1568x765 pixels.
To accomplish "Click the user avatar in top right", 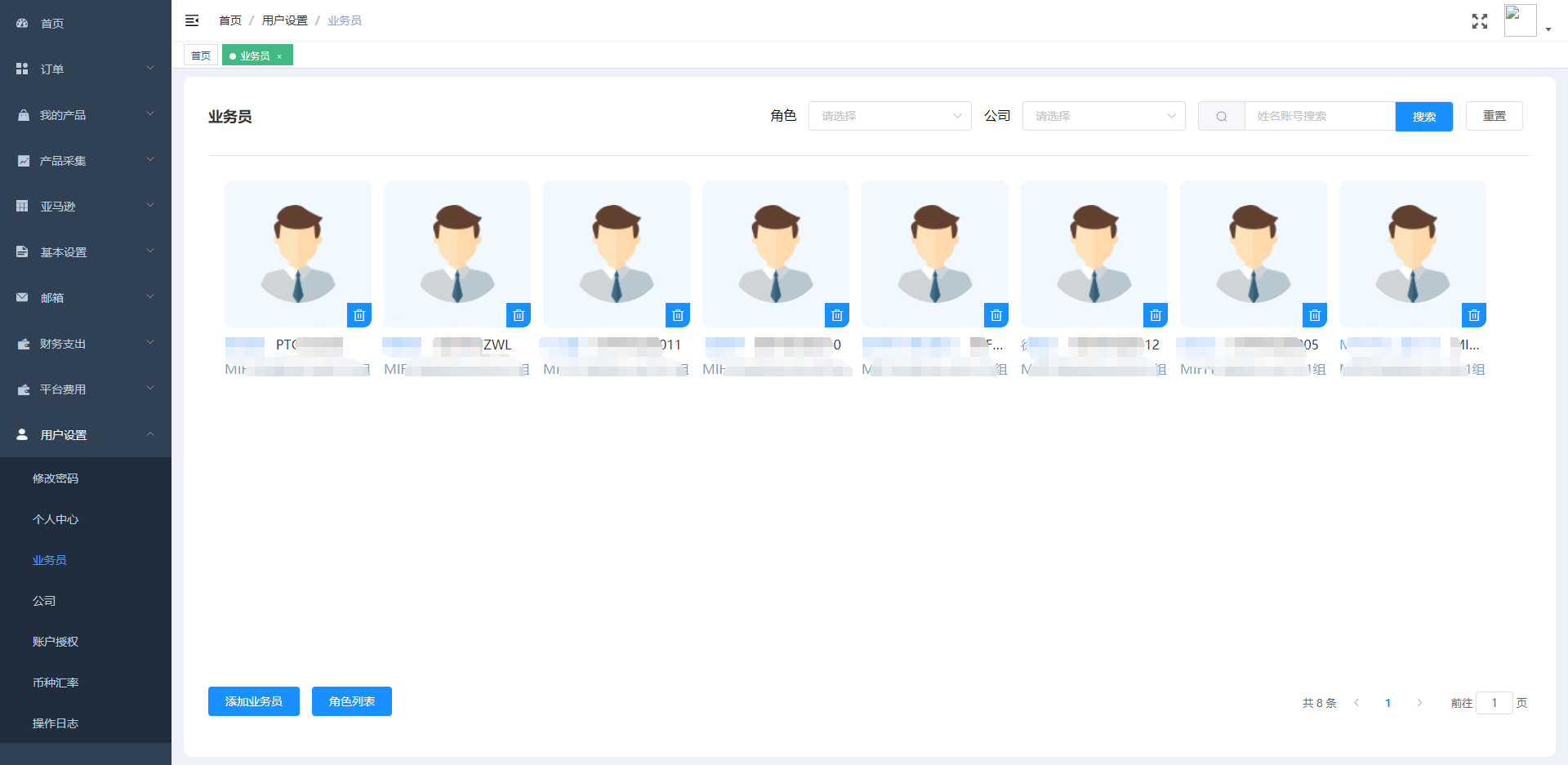I will 1520,20.
